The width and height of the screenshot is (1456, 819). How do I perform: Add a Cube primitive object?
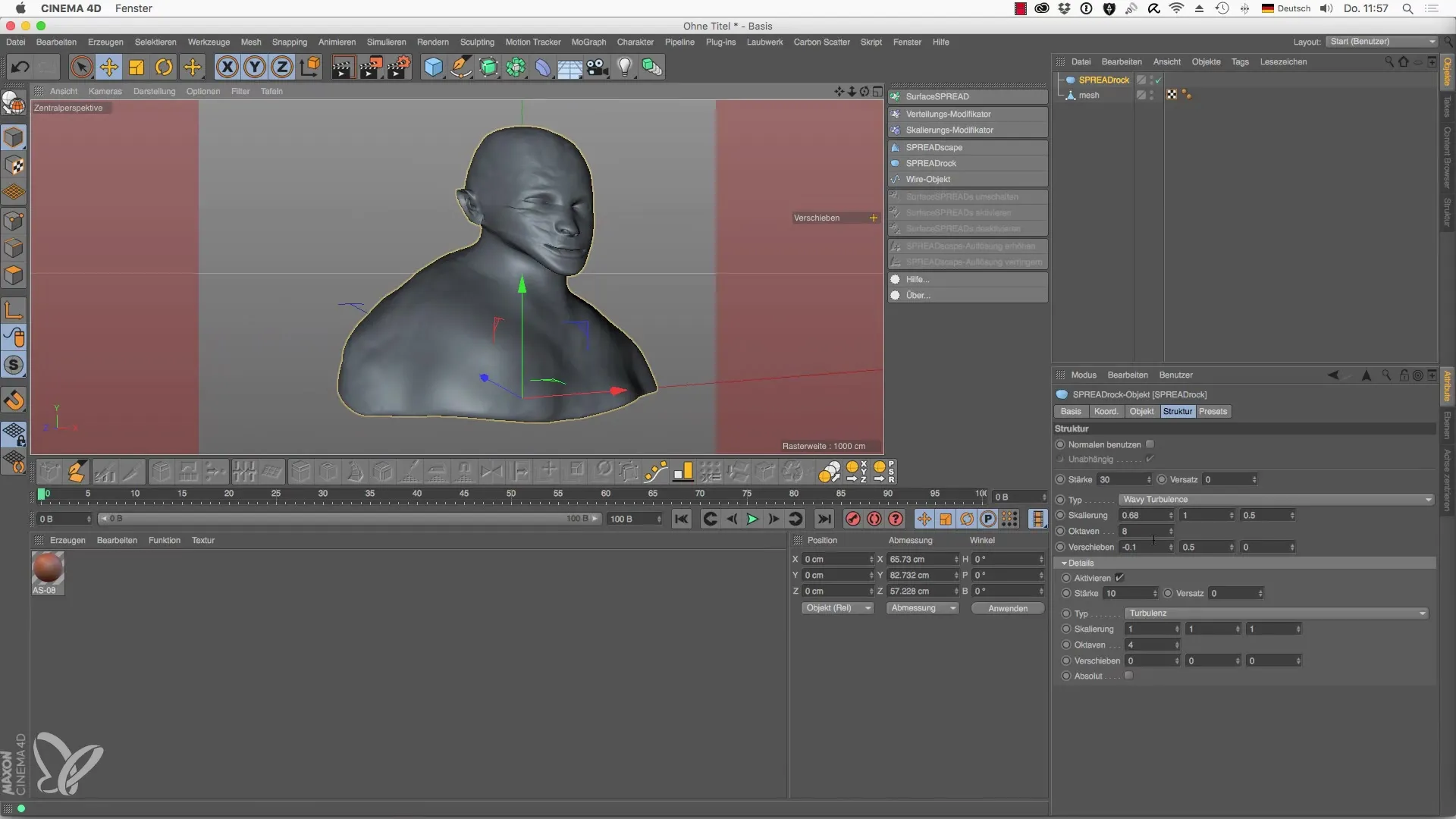tap(433, 67)
